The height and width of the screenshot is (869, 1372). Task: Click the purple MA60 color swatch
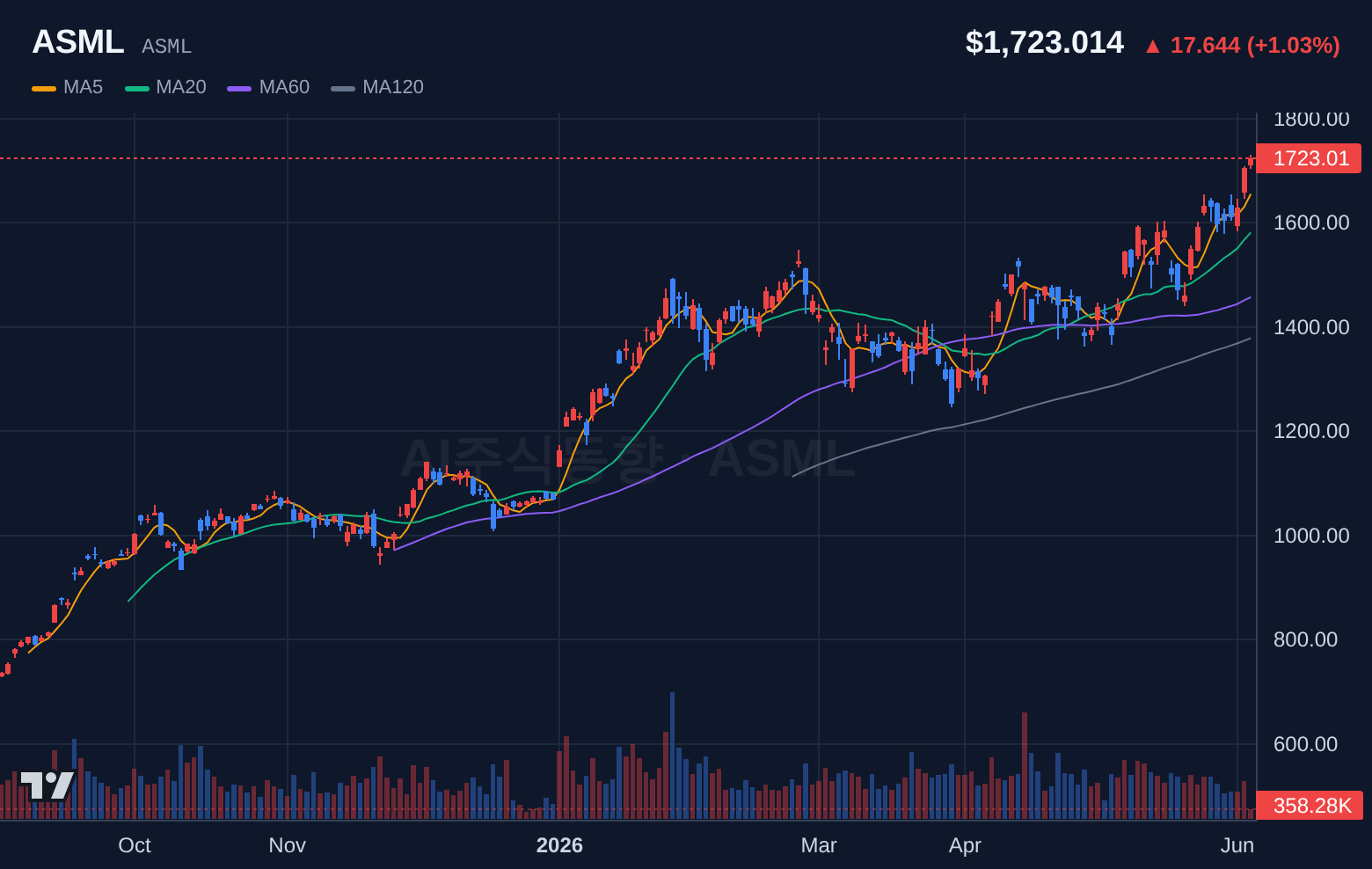click(x=239, y=88)
